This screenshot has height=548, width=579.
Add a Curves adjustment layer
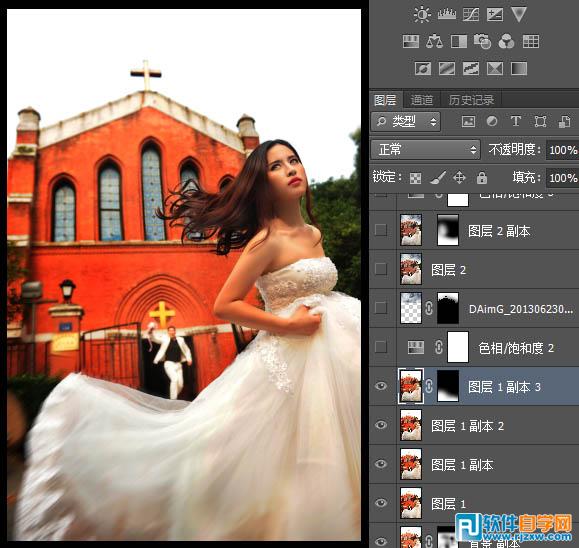(x=471, y=14)
